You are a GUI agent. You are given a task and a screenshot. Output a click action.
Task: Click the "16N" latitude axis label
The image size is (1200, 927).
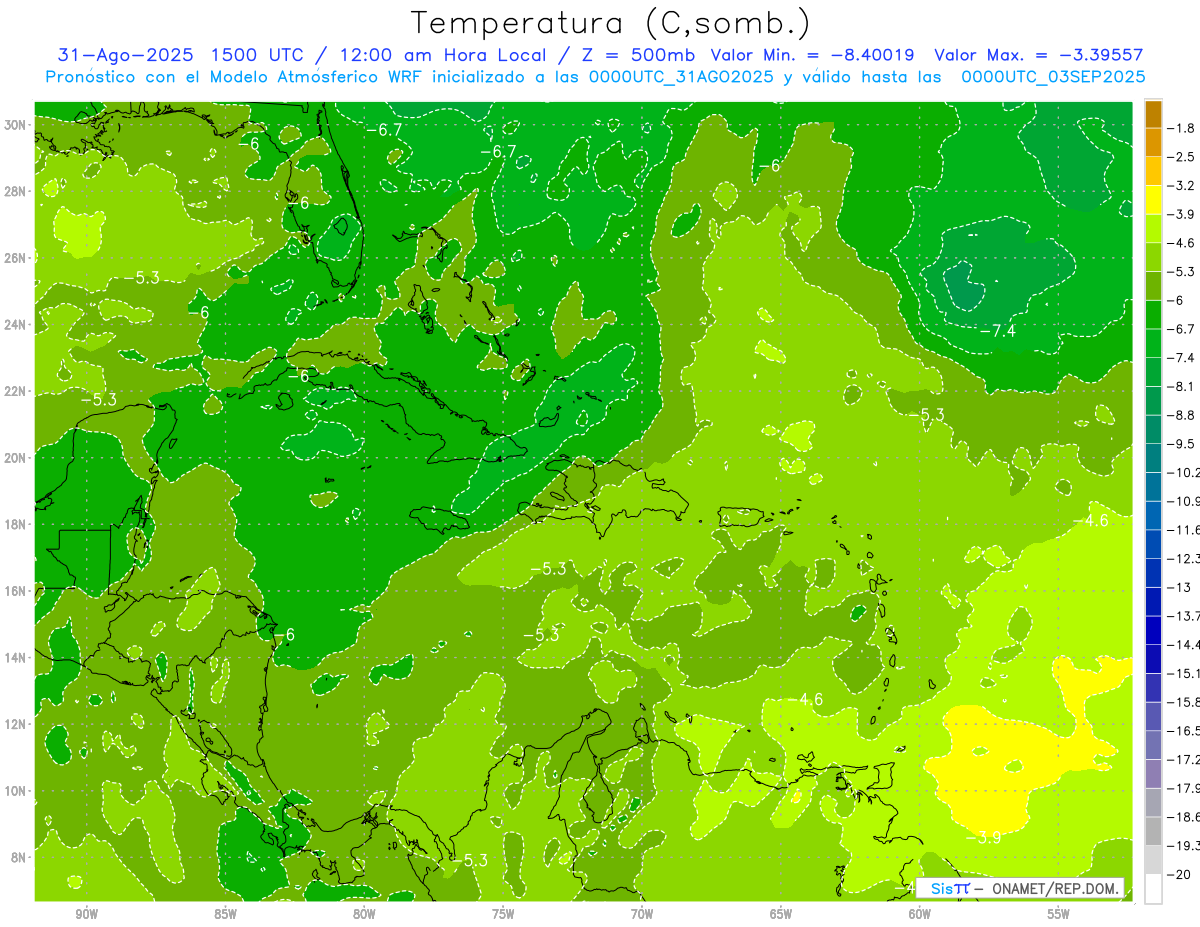(x=17, y=591)
